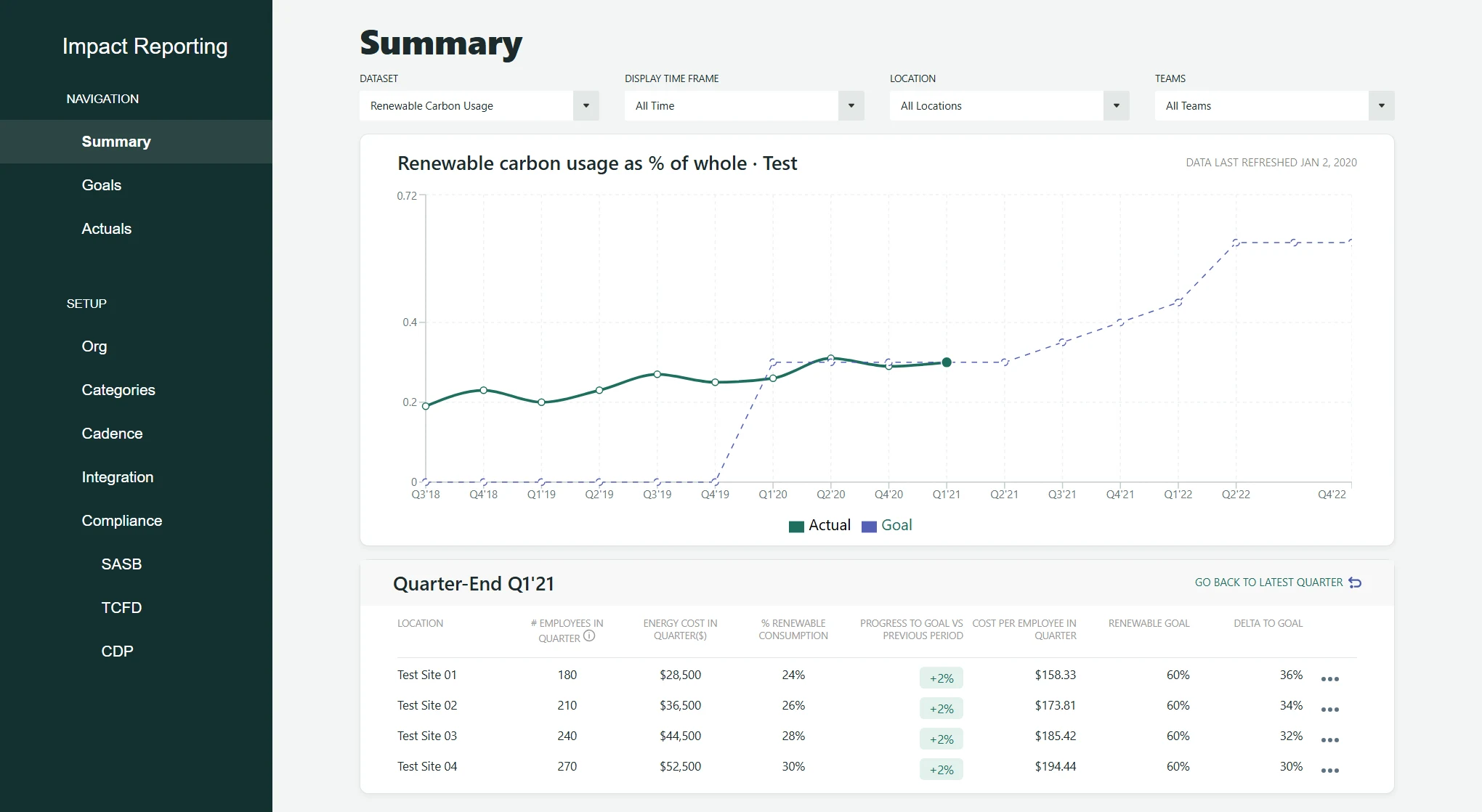1482x812 pixels.
Task: Open more options for Test Site 01
Action: pos(1330,679)
